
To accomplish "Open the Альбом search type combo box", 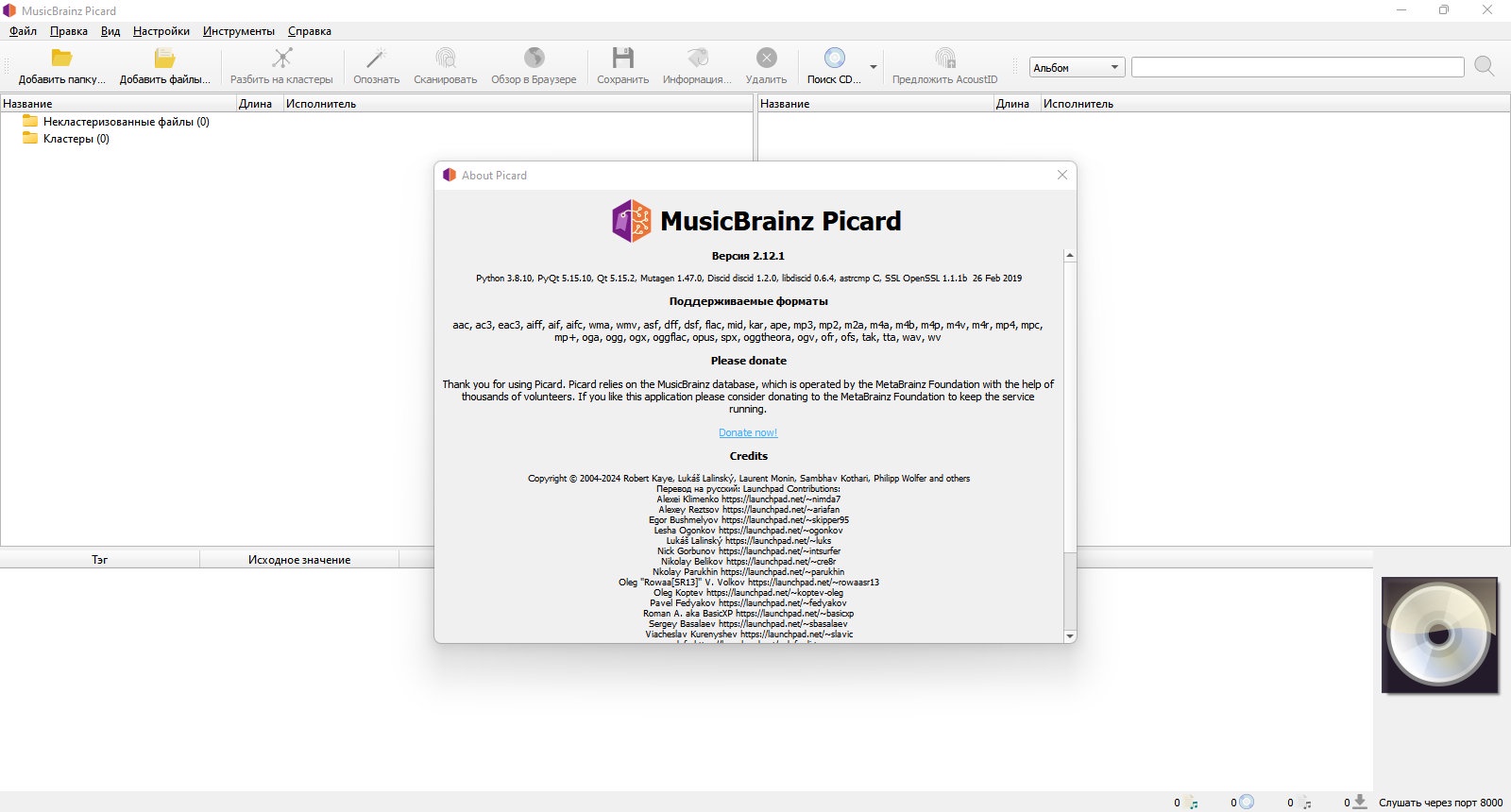I will tap(1076, 67).
